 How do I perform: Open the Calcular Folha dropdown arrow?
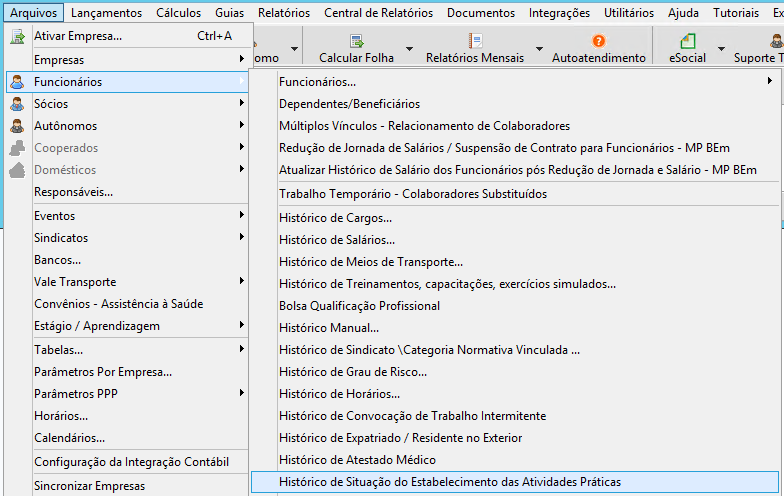[410, 49]
